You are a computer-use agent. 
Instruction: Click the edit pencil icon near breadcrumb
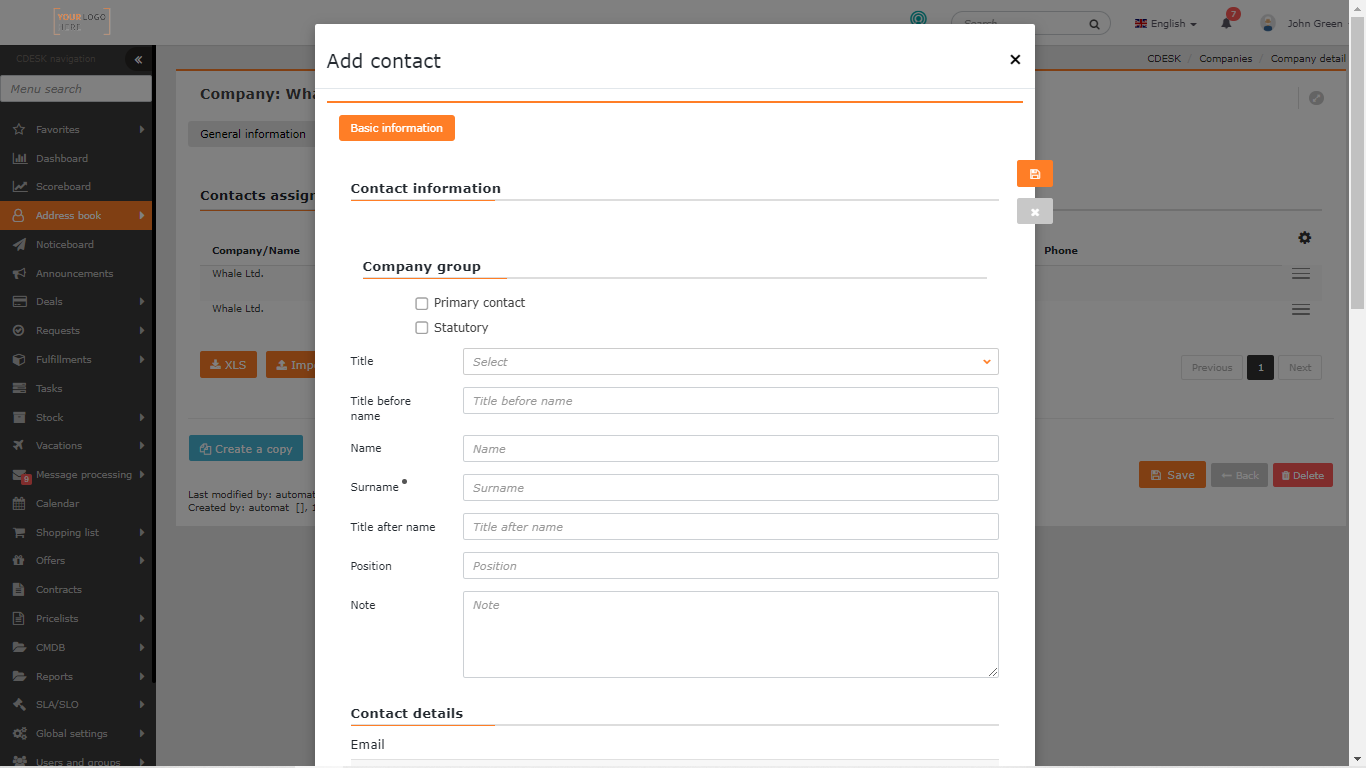(x=1316, y=98)
